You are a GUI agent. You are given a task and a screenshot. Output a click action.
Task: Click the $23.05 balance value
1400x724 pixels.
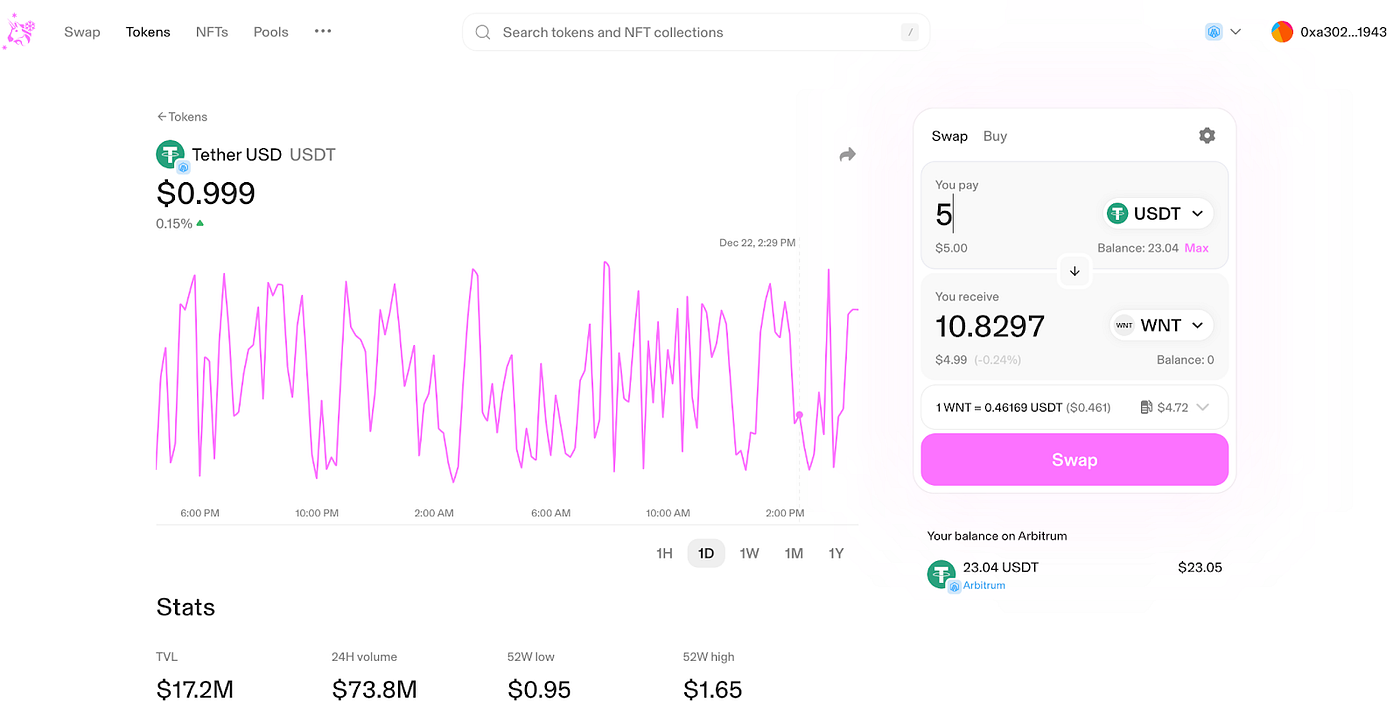[1200, 567]
